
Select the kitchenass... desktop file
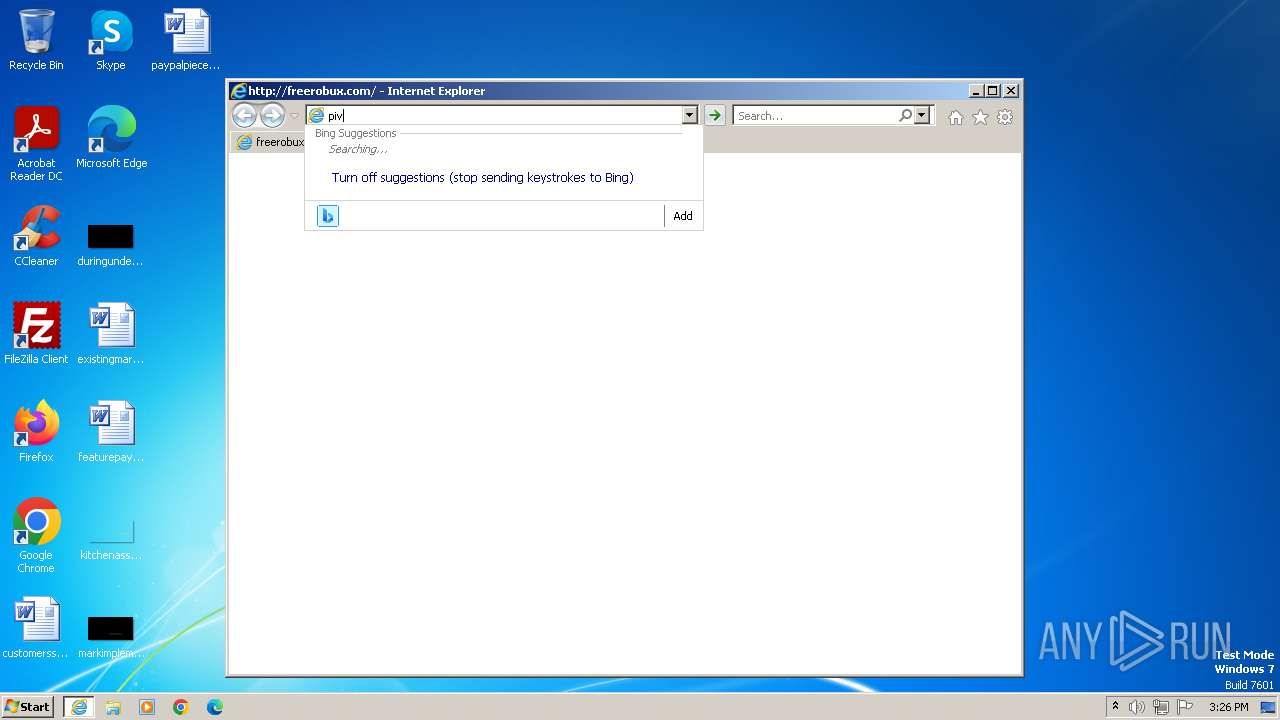click(x=111, y=538)
